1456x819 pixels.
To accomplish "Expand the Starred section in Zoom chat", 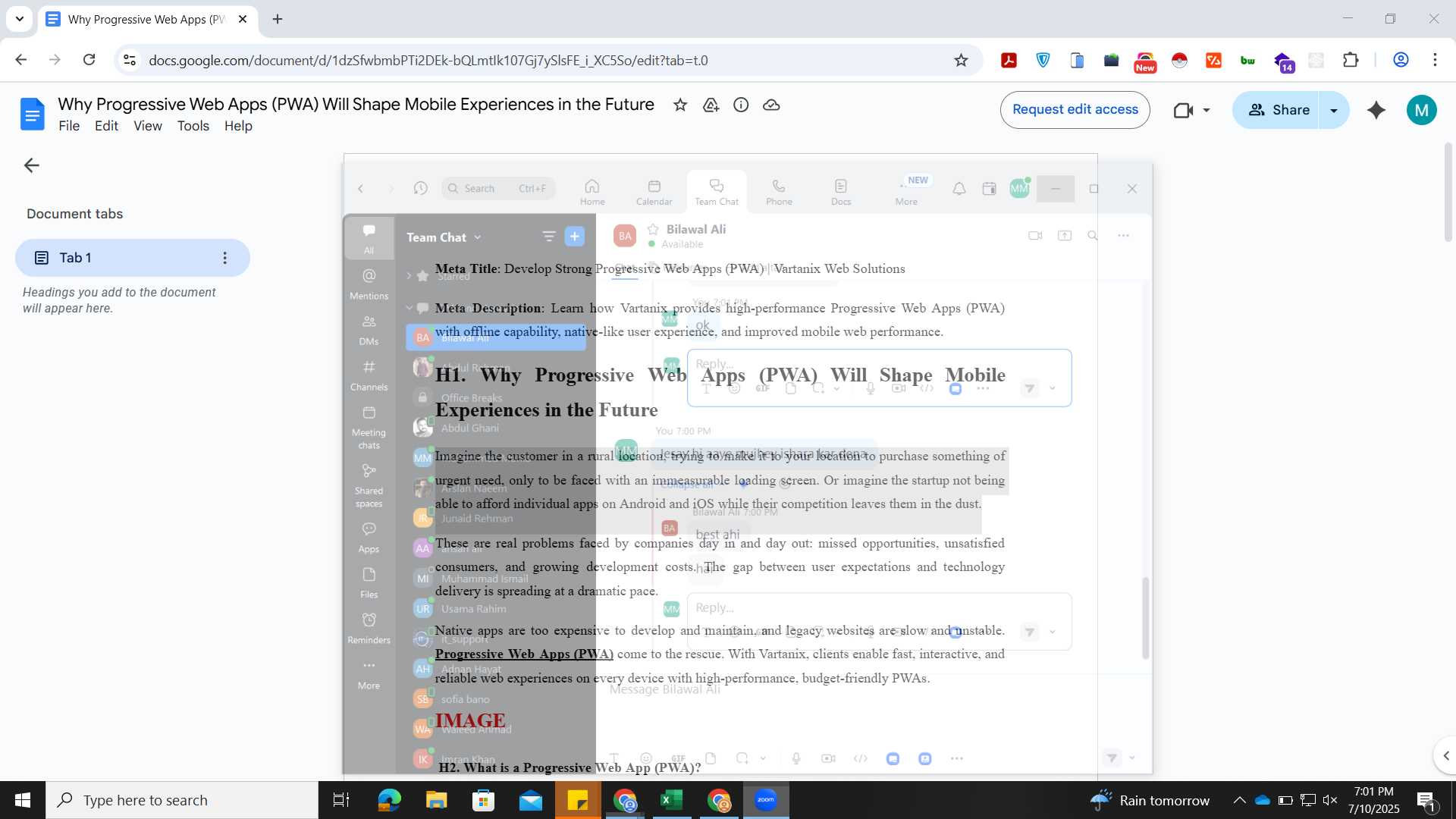I will pos(409,276).
